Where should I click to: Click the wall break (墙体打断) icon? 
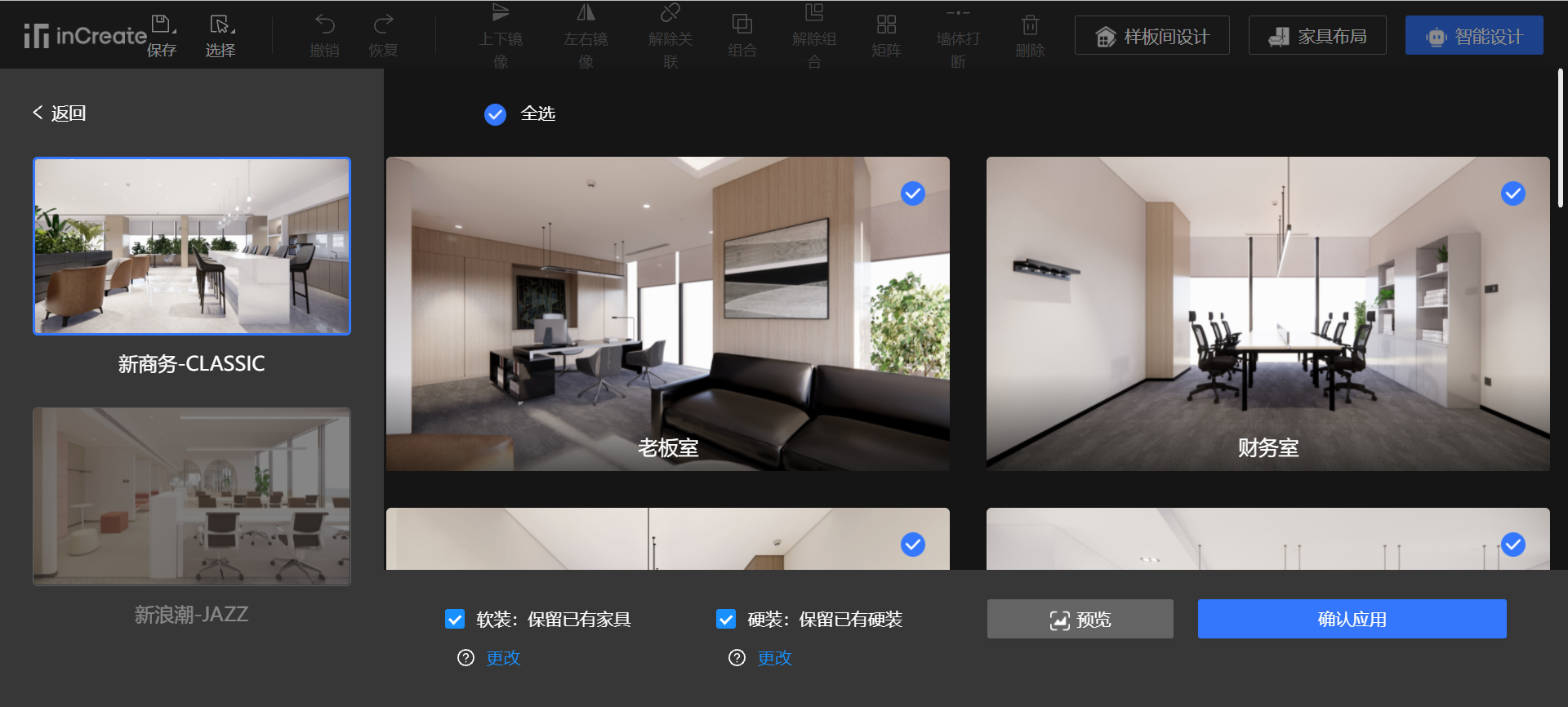point(958,12)
